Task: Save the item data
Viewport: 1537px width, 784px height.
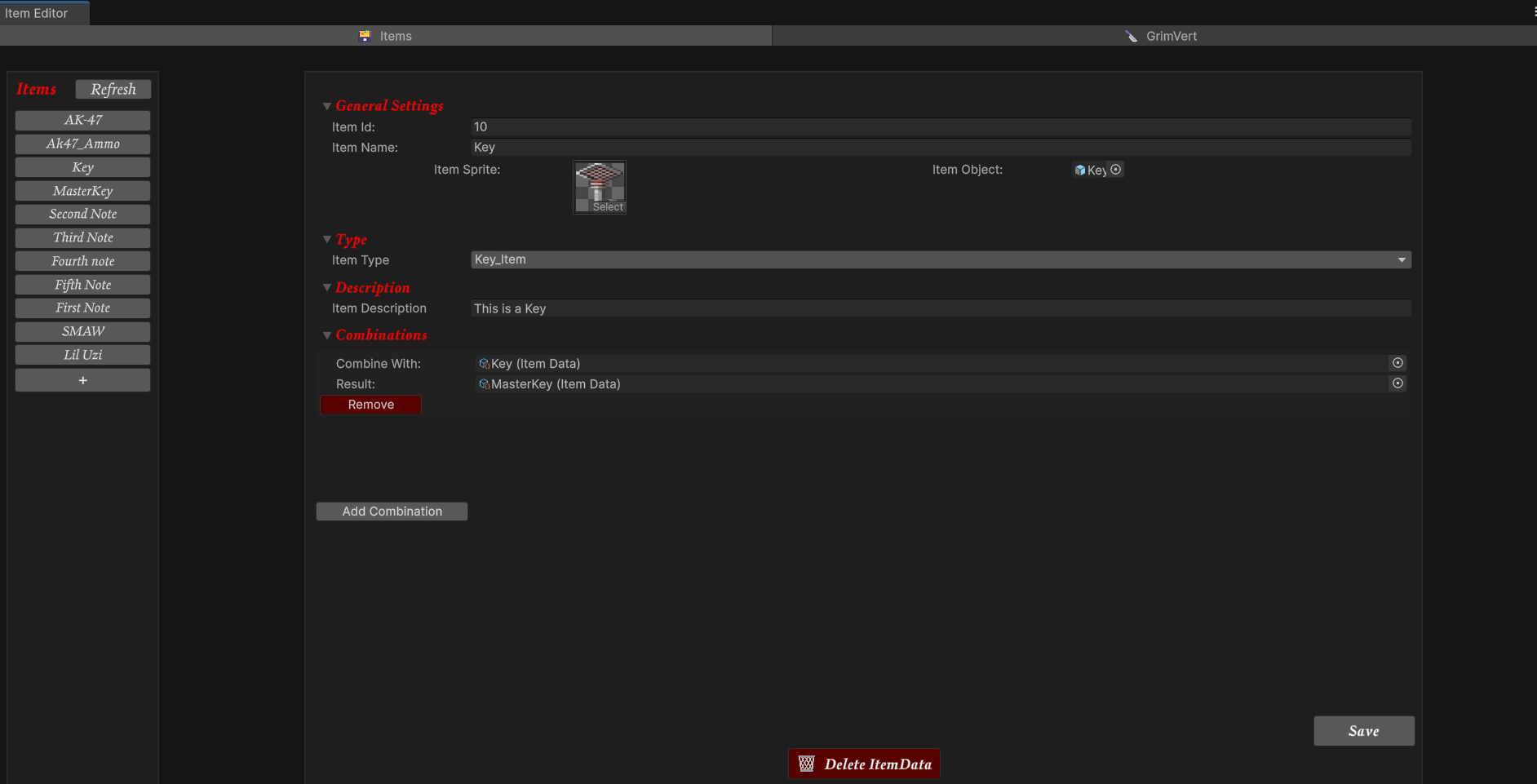Action: tap(1364, 731)
